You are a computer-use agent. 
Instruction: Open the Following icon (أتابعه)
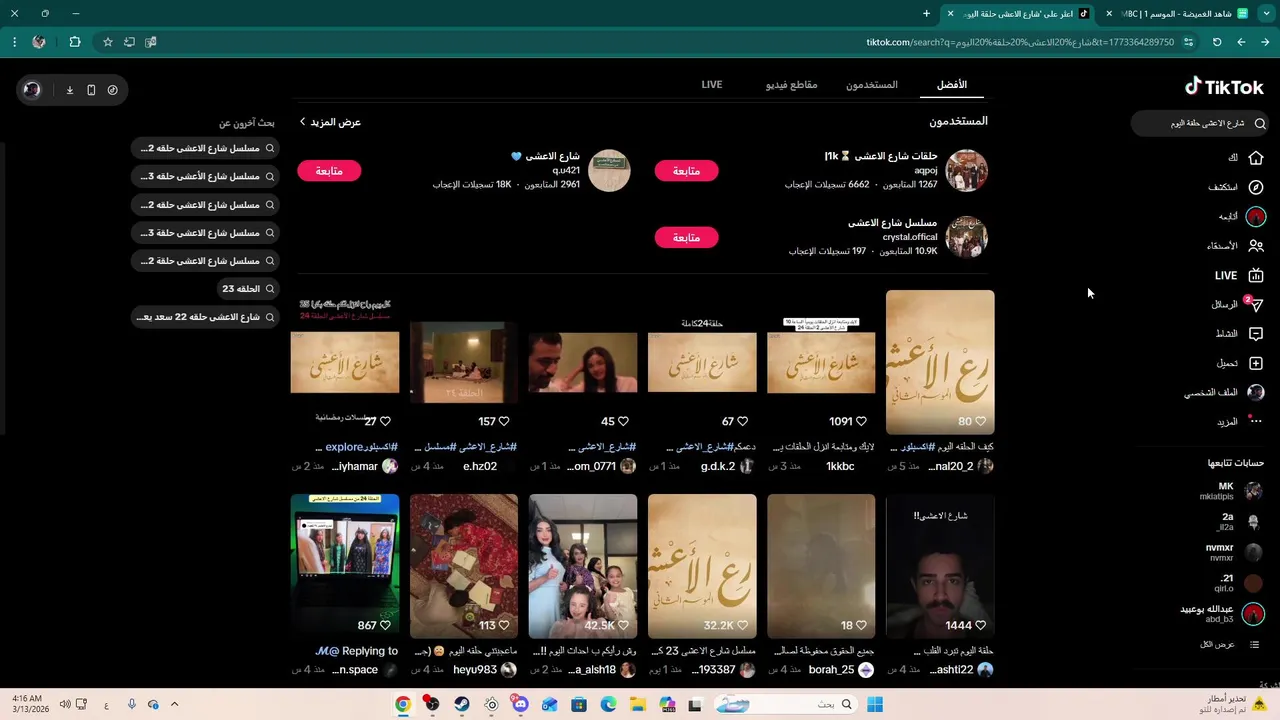[1256, 216]
